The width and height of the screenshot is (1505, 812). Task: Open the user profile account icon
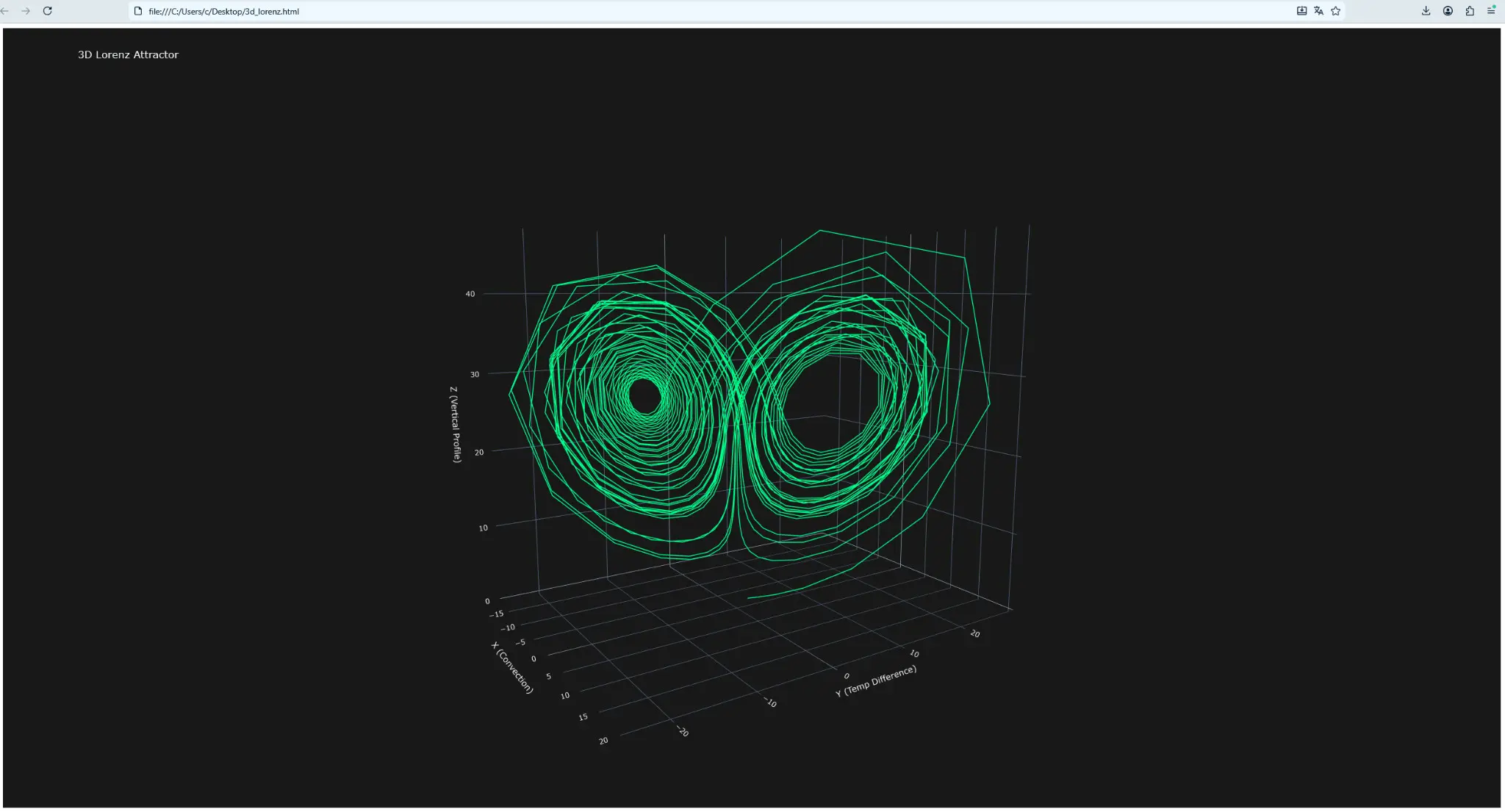pyautogui.click(x=1448, y=11)
